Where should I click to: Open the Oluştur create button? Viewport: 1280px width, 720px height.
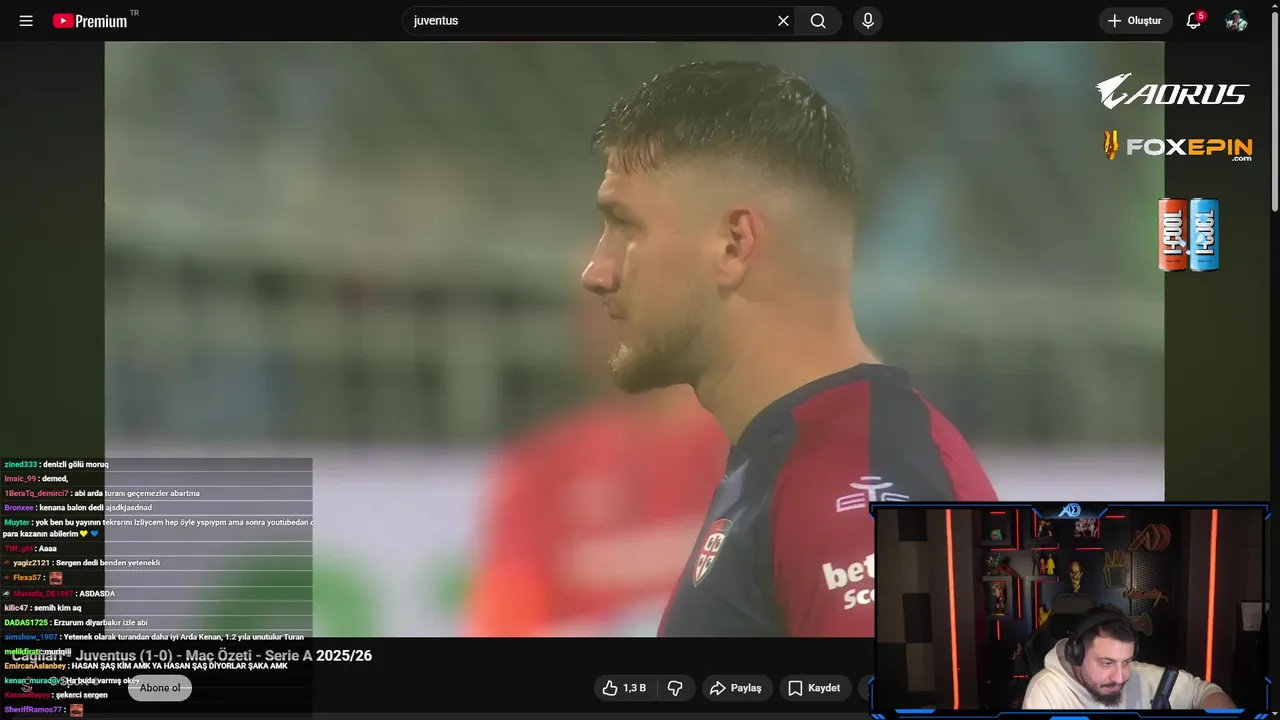pyautogui.click(x=1135, y=21)
